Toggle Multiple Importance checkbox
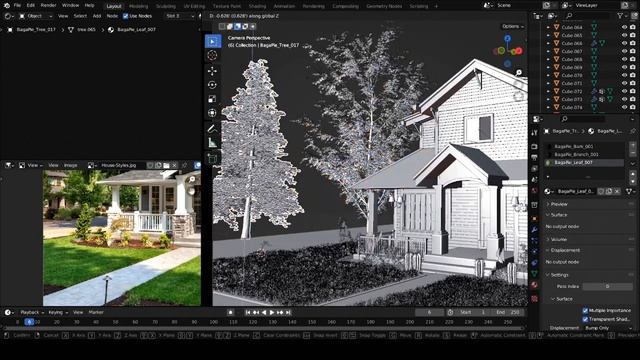 pyautogui.click(x=585, y=311)
